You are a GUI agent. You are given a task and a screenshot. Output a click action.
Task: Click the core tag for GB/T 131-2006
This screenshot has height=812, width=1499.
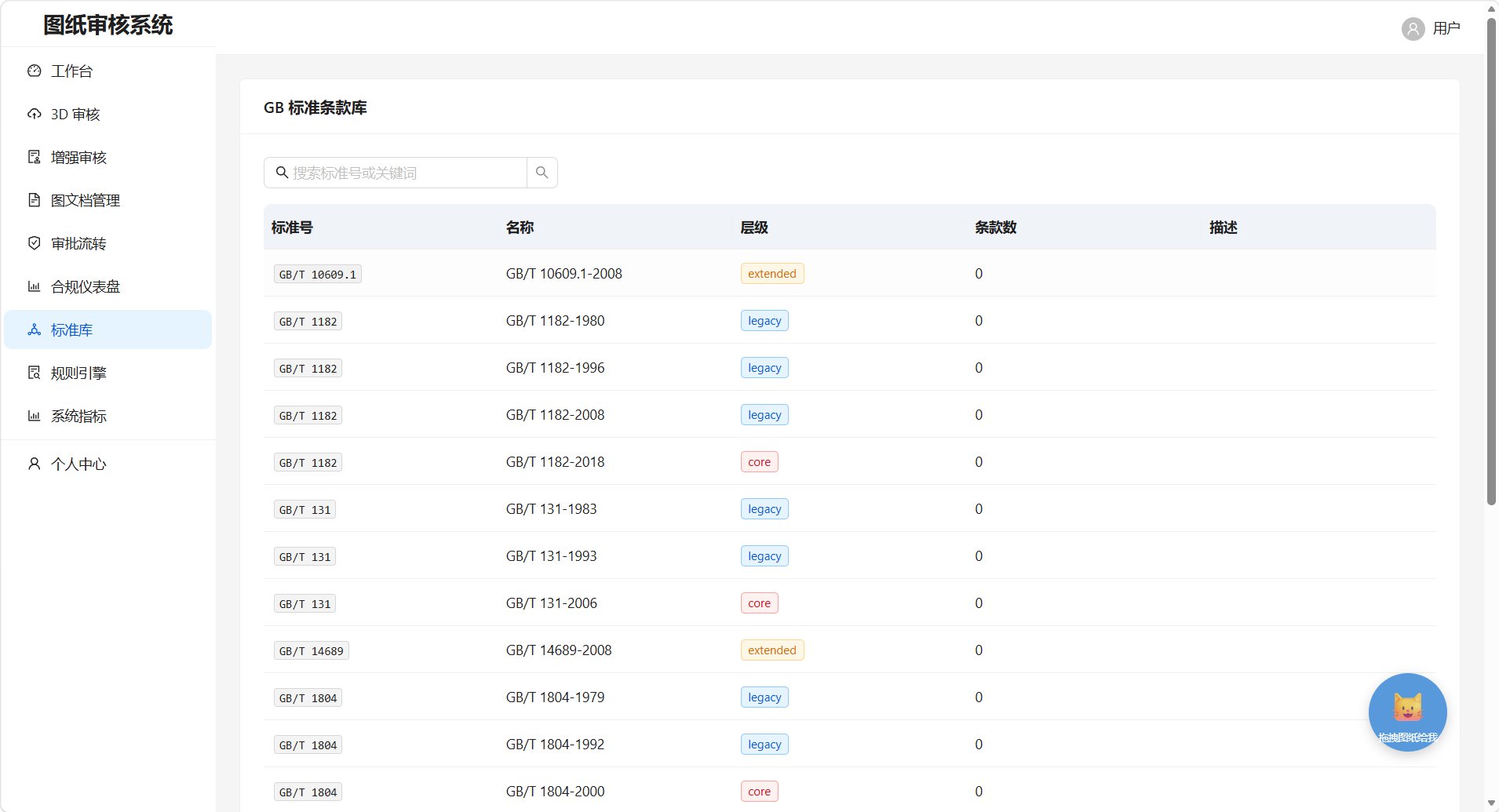(759, 603)
